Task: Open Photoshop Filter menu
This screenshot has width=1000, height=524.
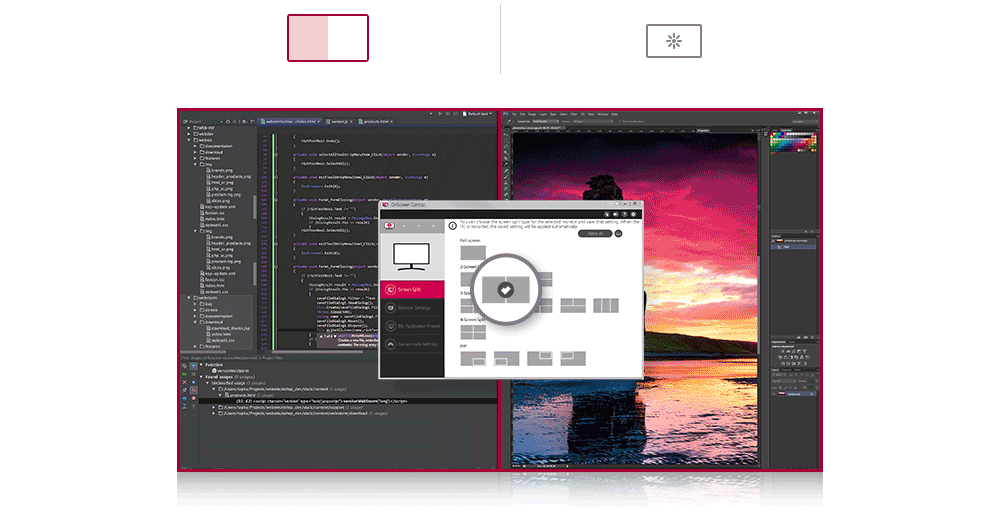Action: coord(574,114)
